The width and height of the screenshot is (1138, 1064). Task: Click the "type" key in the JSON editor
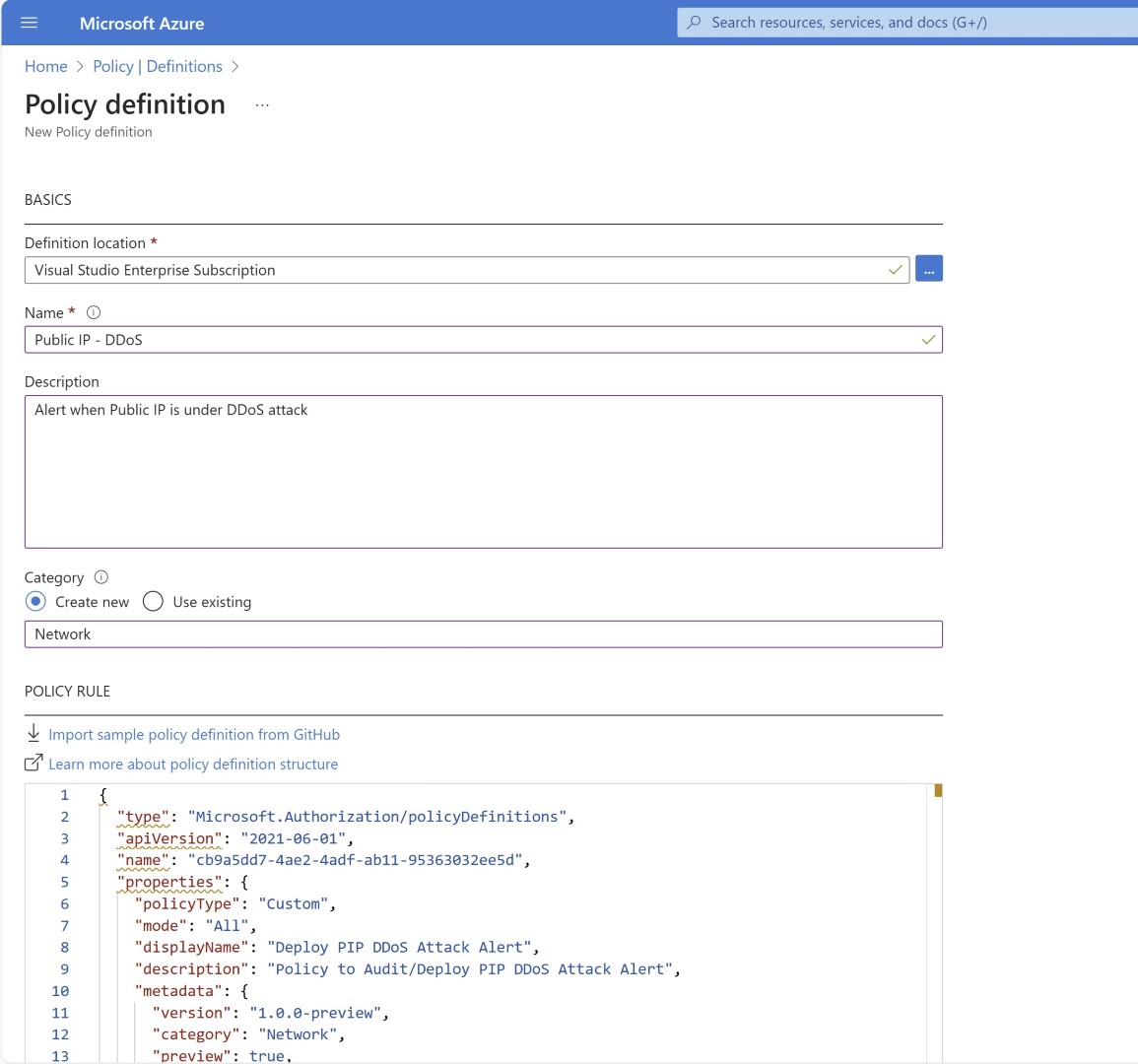click(x=143, y=817)
